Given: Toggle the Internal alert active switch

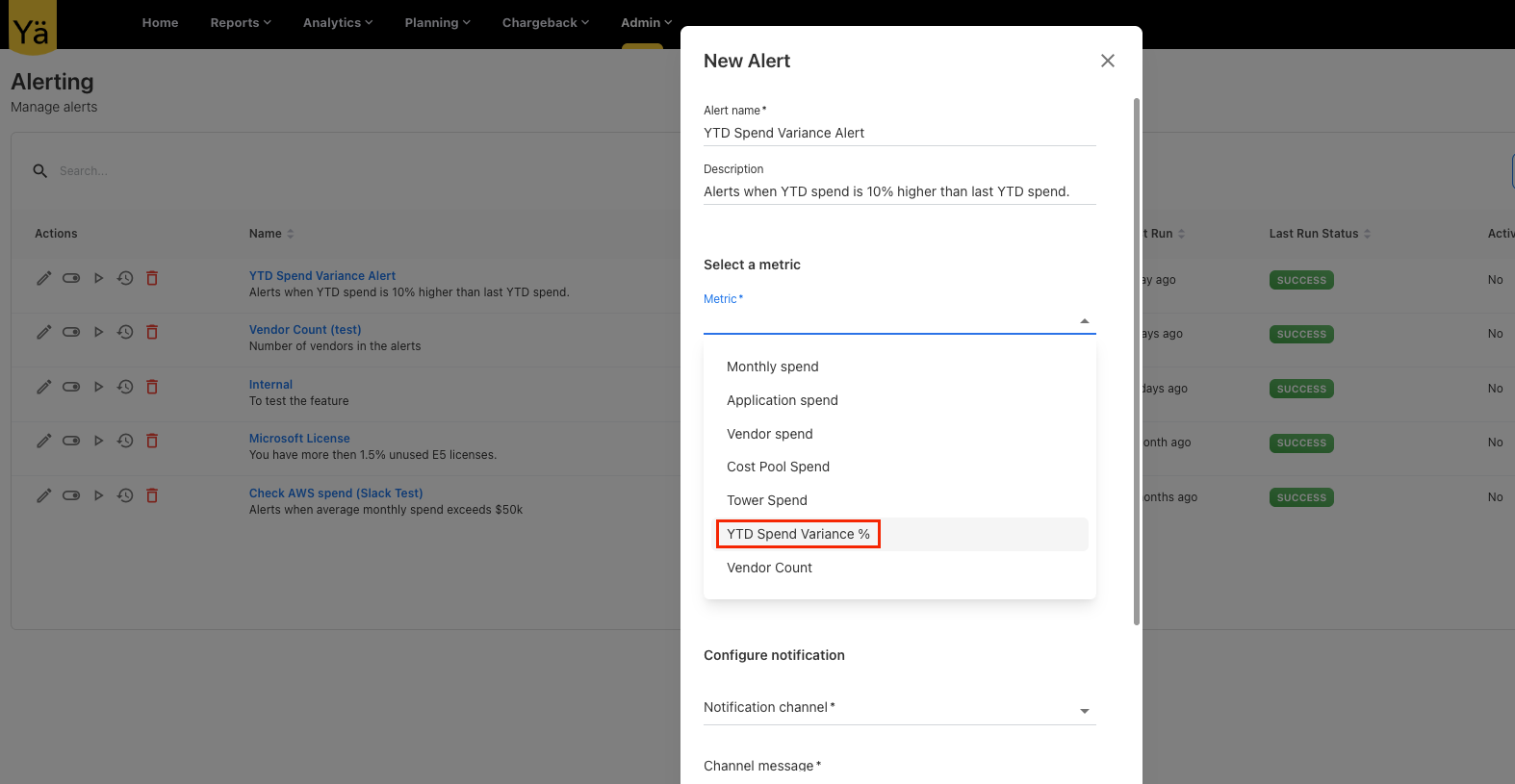Looking at the screenshot, I should (x=71, y=387).
